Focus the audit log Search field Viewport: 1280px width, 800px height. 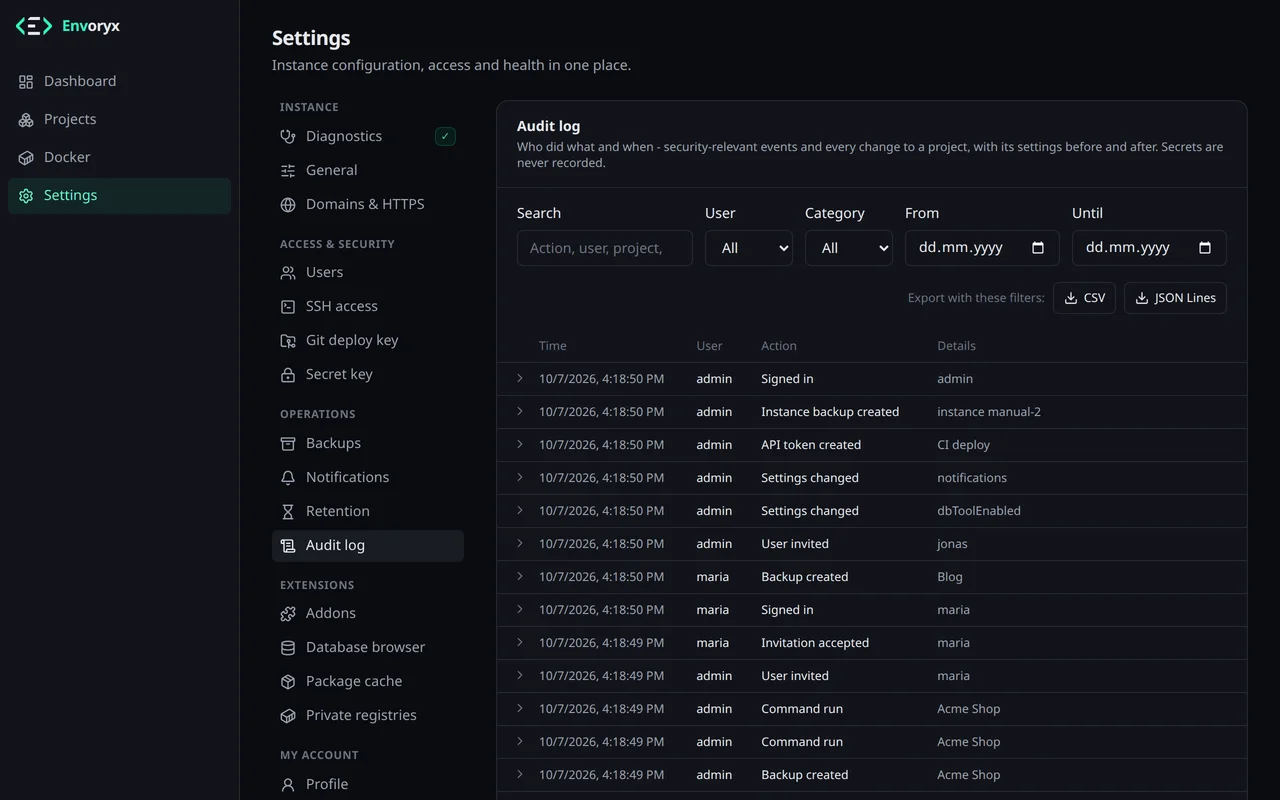tap(605, 248)
